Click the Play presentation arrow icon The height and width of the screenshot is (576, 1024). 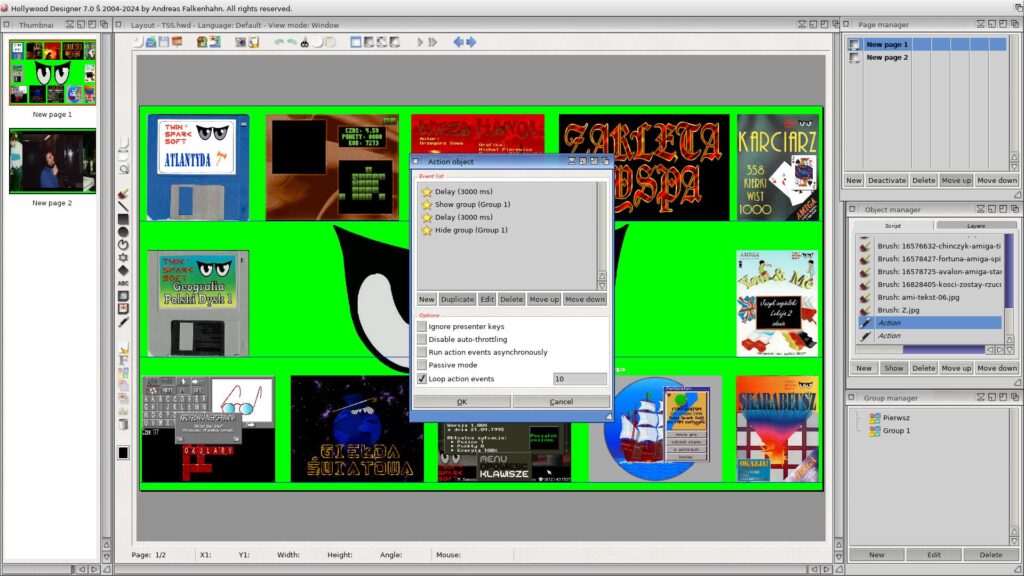click(x=420, y=42)
